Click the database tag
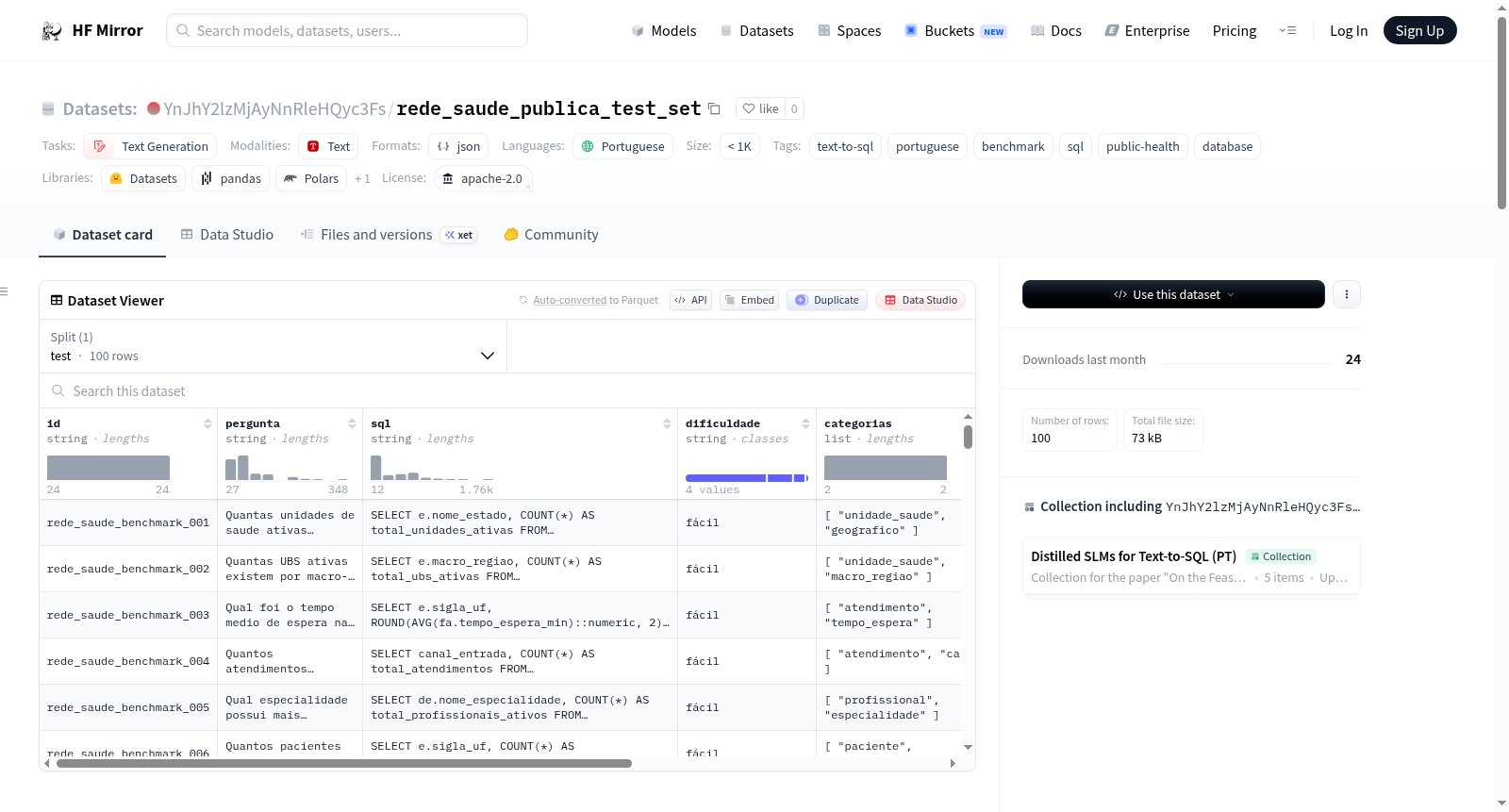 point(1227,147)
